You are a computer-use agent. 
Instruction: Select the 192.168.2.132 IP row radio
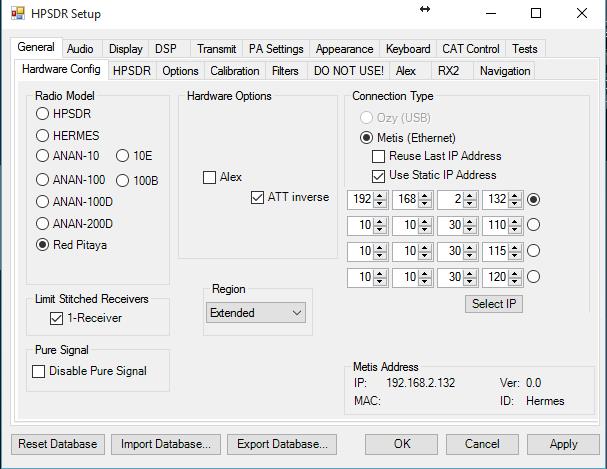click(533, 199)
